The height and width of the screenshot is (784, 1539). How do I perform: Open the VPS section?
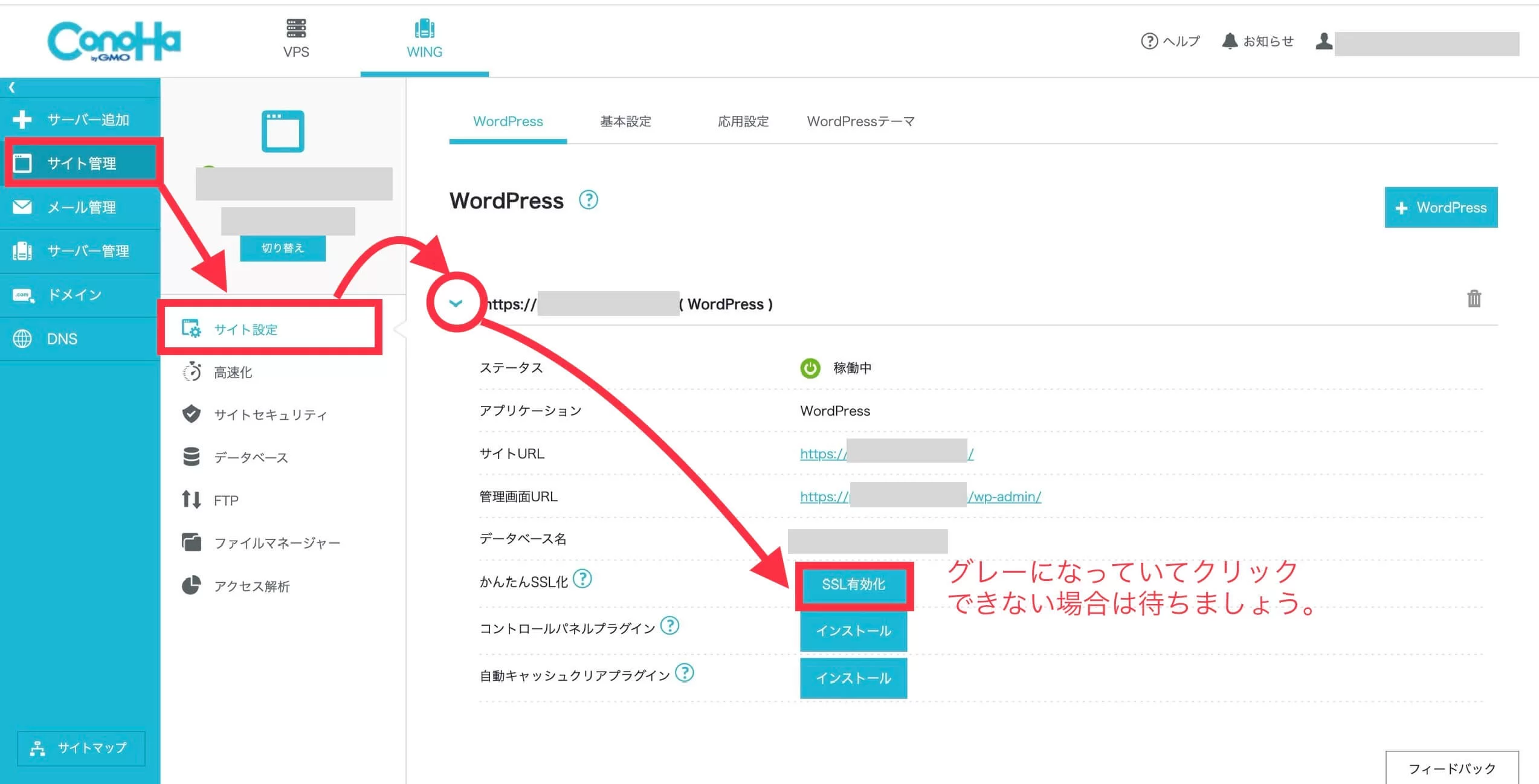296,39
